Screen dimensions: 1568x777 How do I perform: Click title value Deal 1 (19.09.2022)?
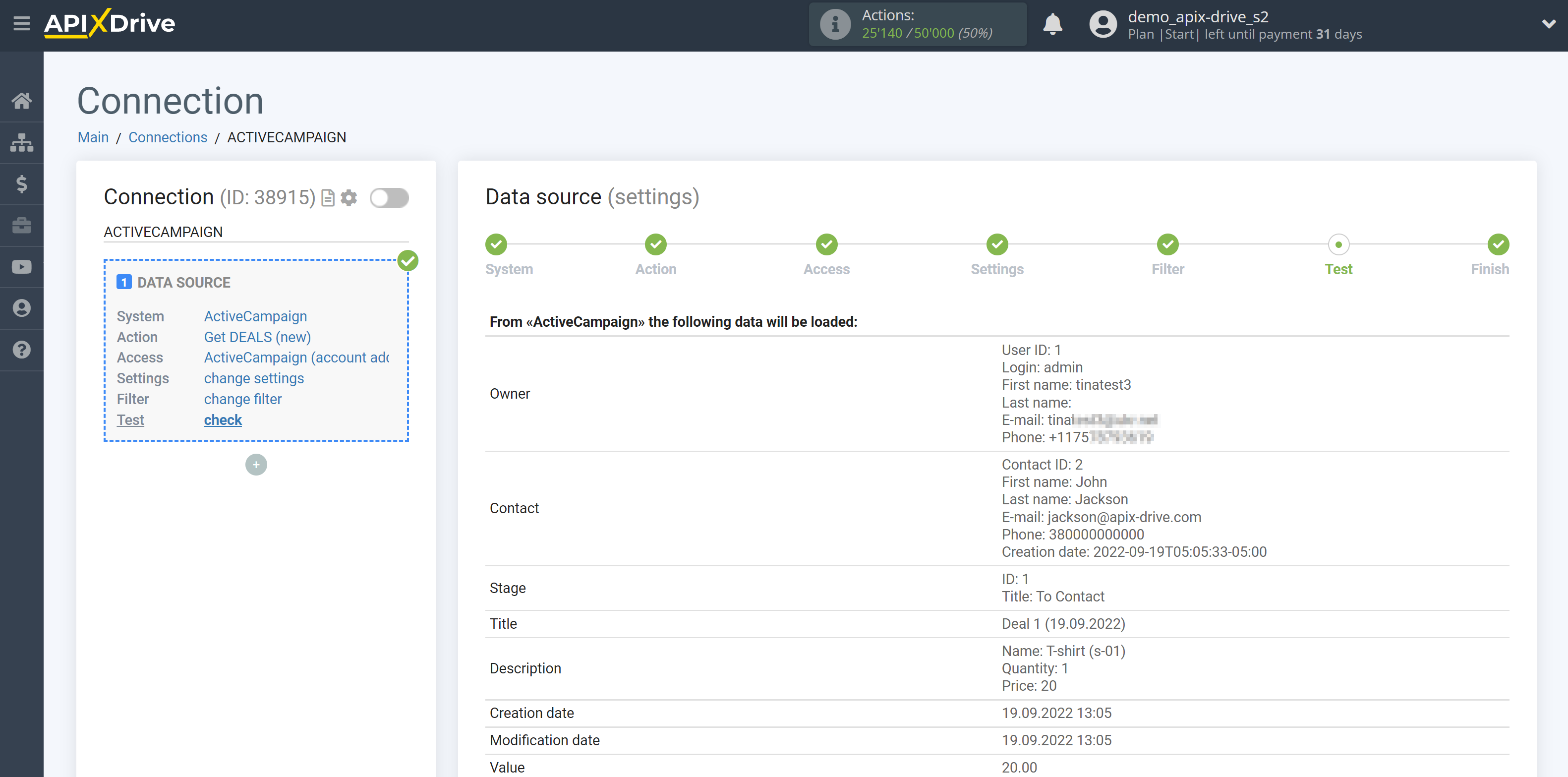click(x=1063, y=624)
